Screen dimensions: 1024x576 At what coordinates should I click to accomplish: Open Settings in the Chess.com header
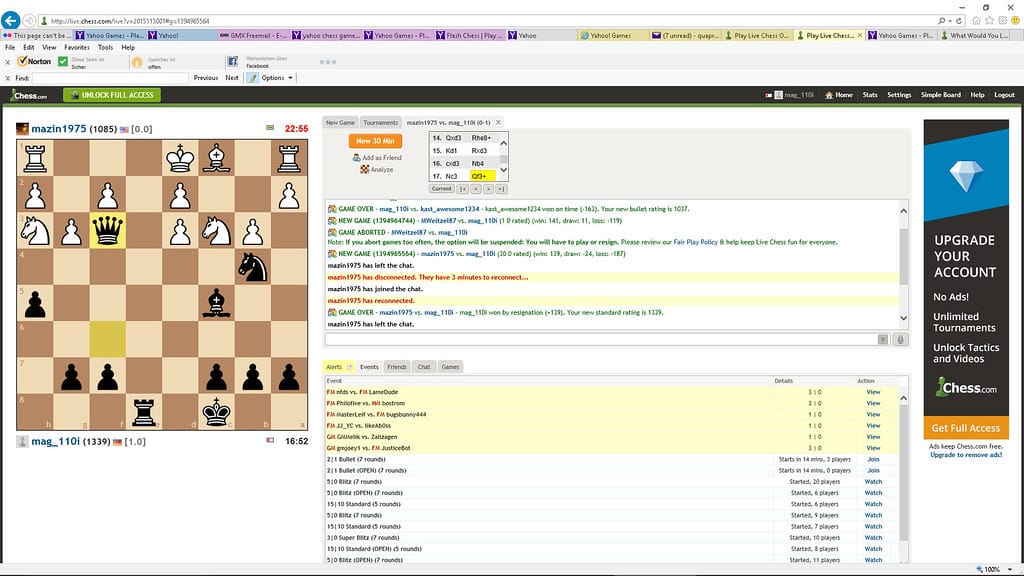coord(899,95)
